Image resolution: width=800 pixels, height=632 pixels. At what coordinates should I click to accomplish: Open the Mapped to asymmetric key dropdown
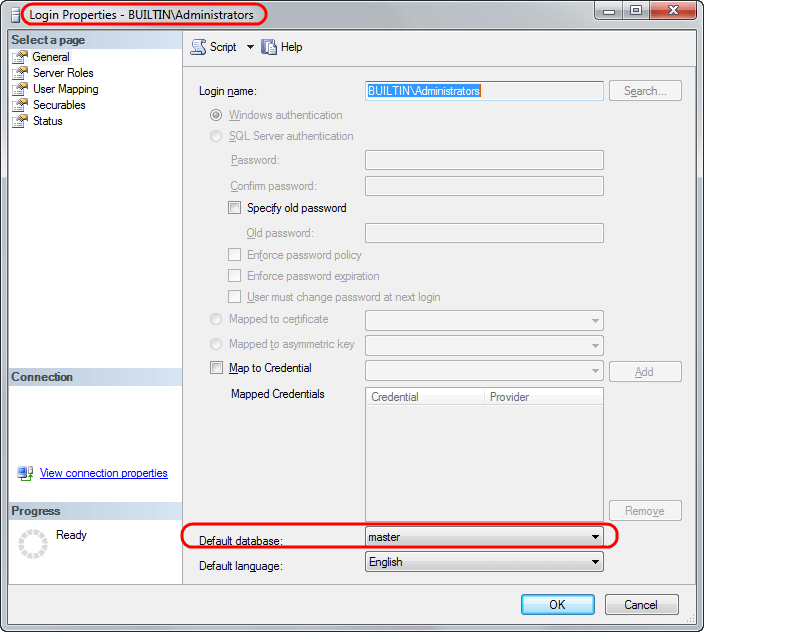(x=484, y=345)
